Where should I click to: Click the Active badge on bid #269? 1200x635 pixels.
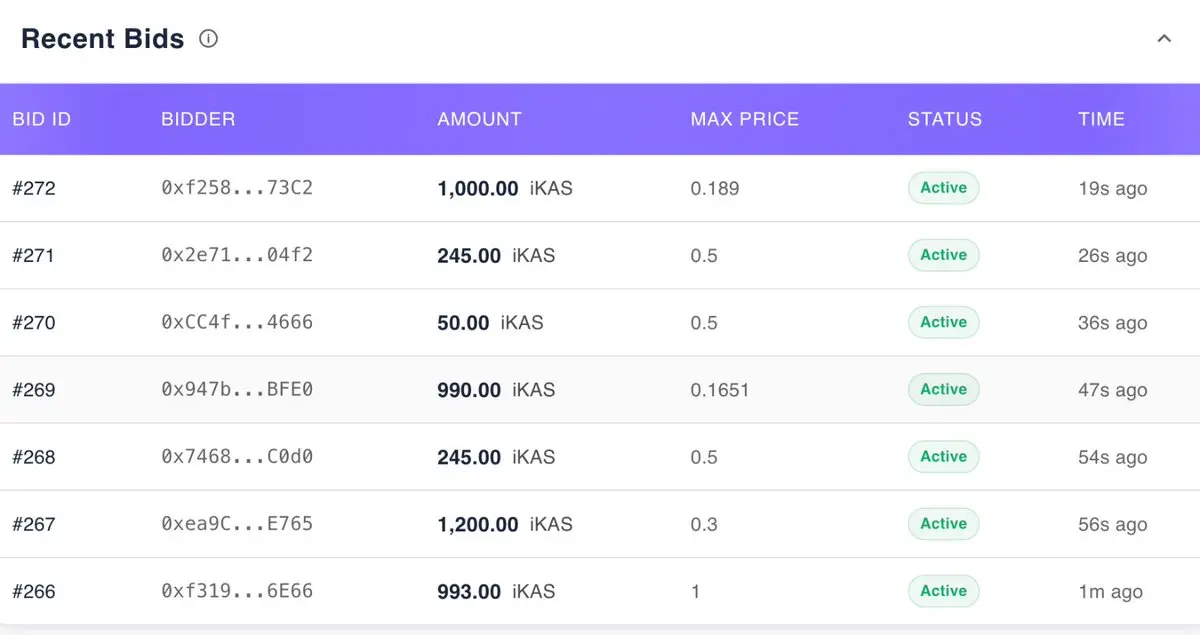coord(943,389)
